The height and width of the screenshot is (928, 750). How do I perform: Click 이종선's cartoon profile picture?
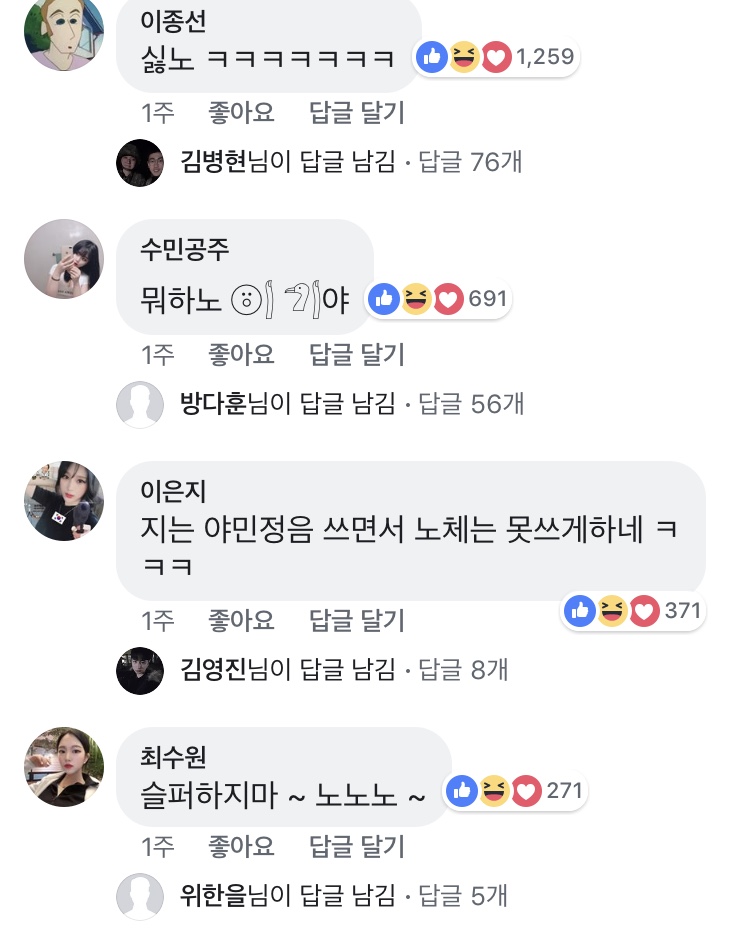coord(63,34)
